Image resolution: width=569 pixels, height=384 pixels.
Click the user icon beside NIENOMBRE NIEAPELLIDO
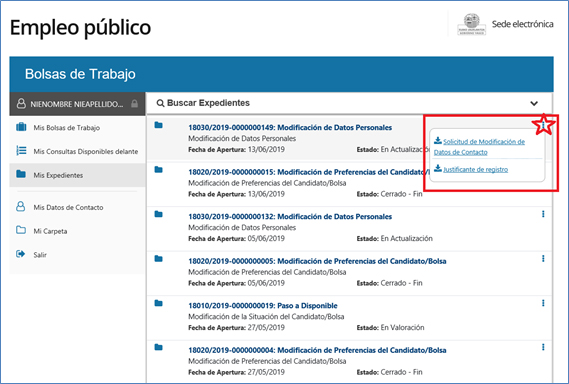pyautogui.click(x=21, y=103)
